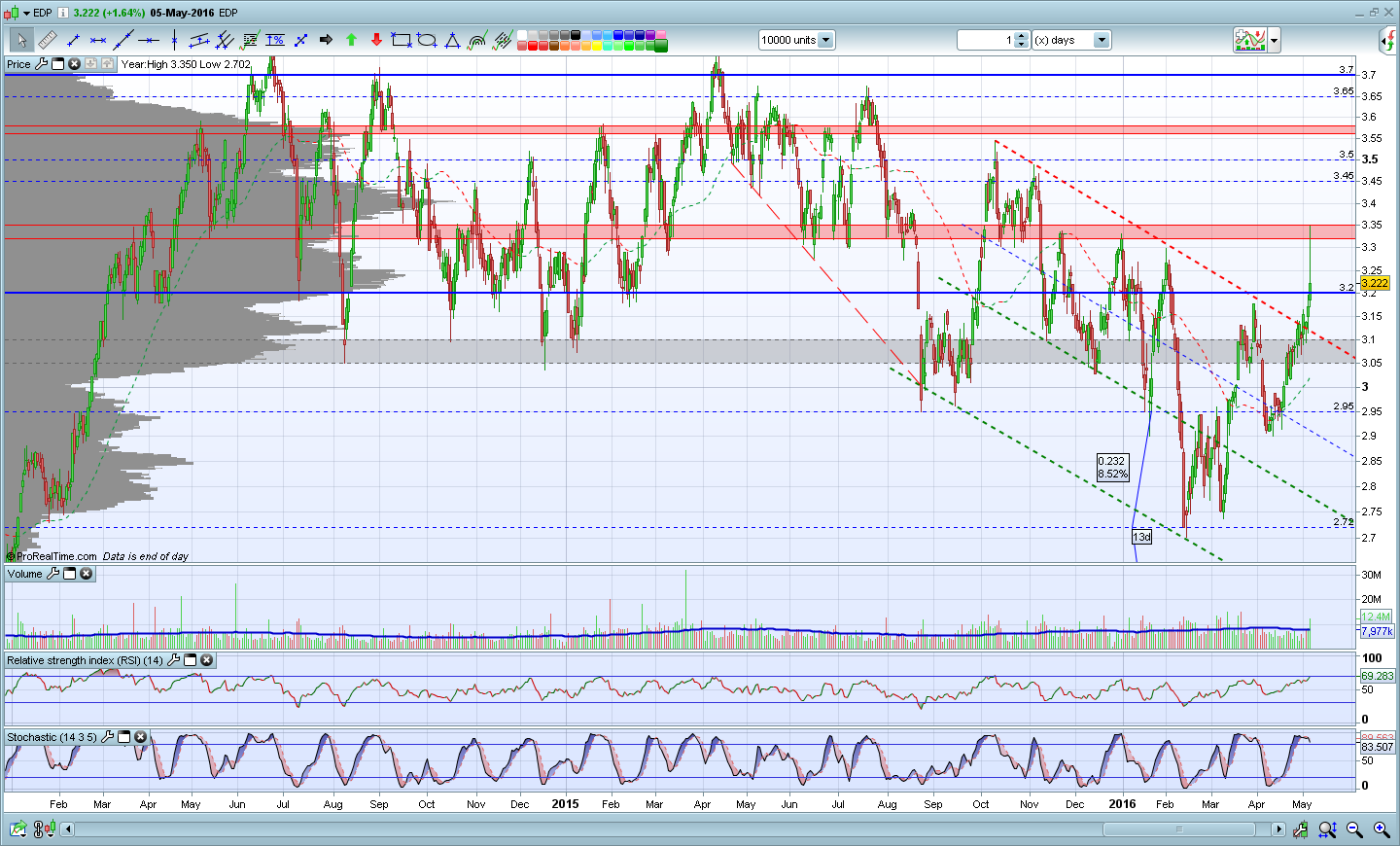Select the triangle drawing tool
This screenshot has width=1400, height=846.
pos(452,40)
